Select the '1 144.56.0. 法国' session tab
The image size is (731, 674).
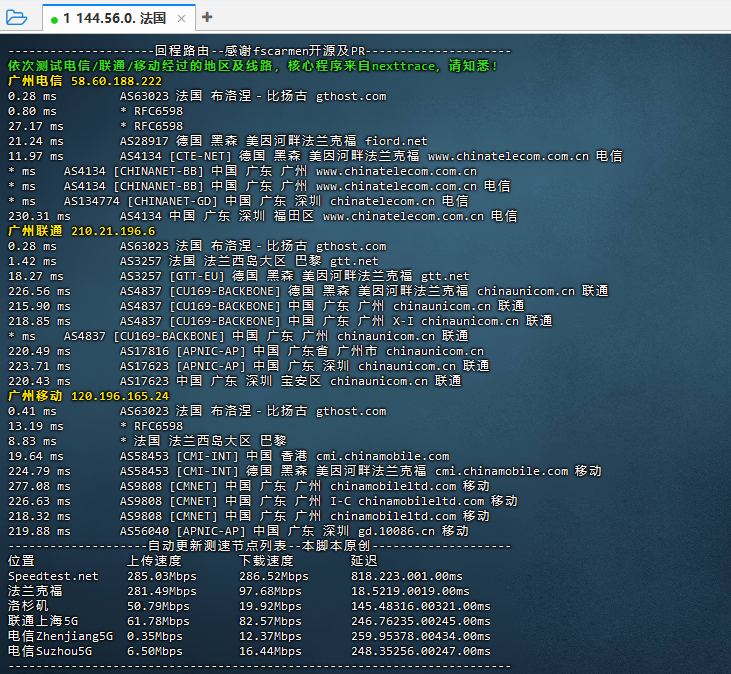118,18
